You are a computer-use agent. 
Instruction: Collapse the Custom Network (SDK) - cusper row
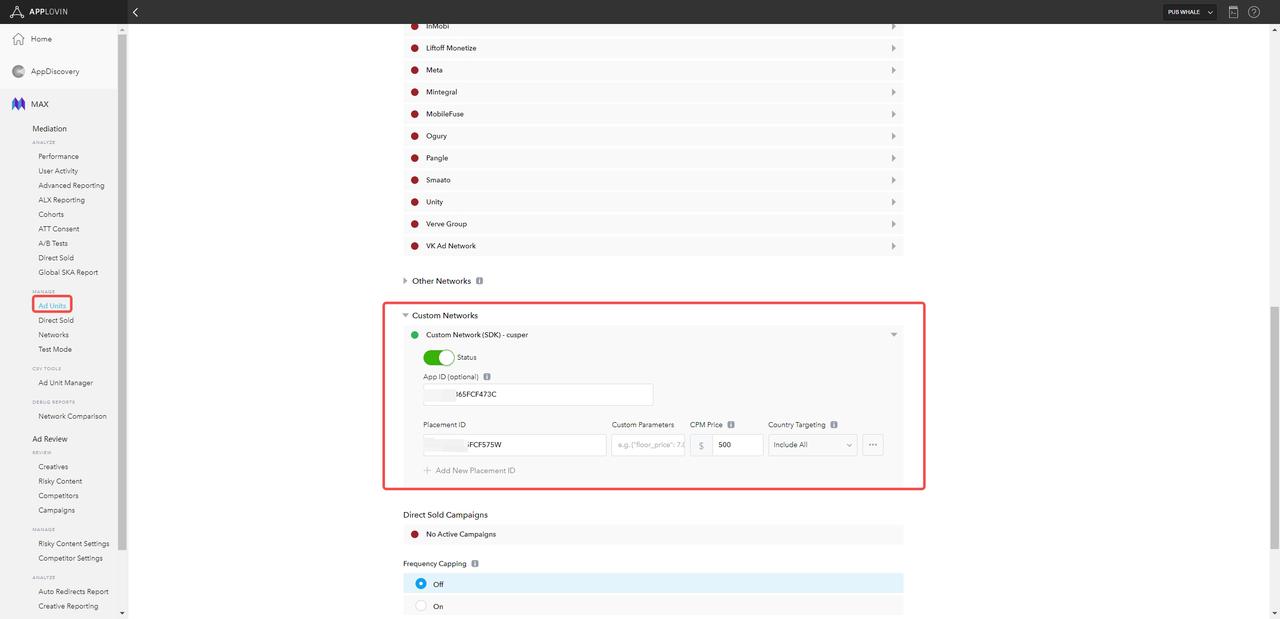[x=894, y=335]
